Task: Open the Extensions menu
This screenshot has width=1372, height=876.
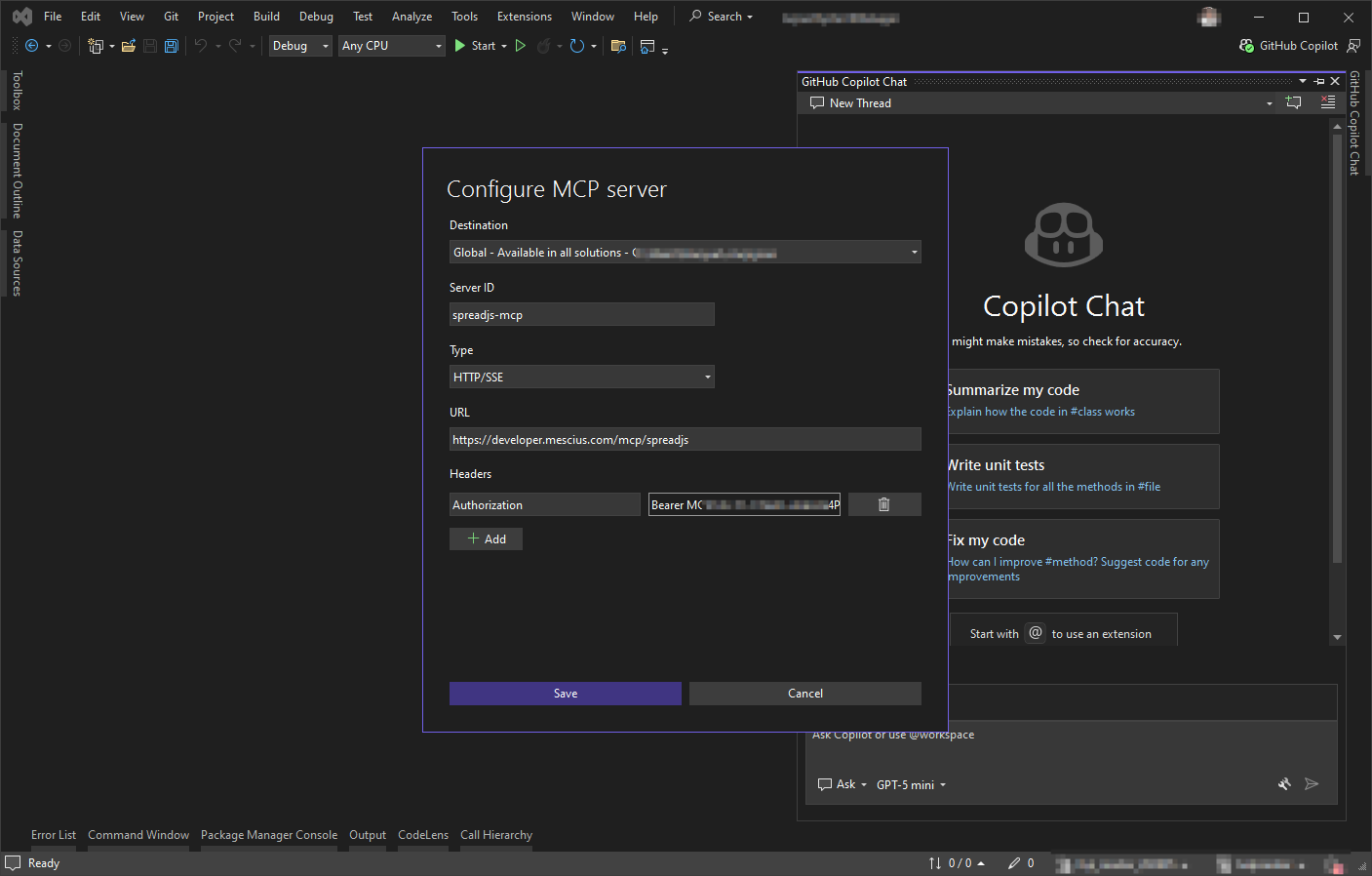Action: tap(525, 17)
